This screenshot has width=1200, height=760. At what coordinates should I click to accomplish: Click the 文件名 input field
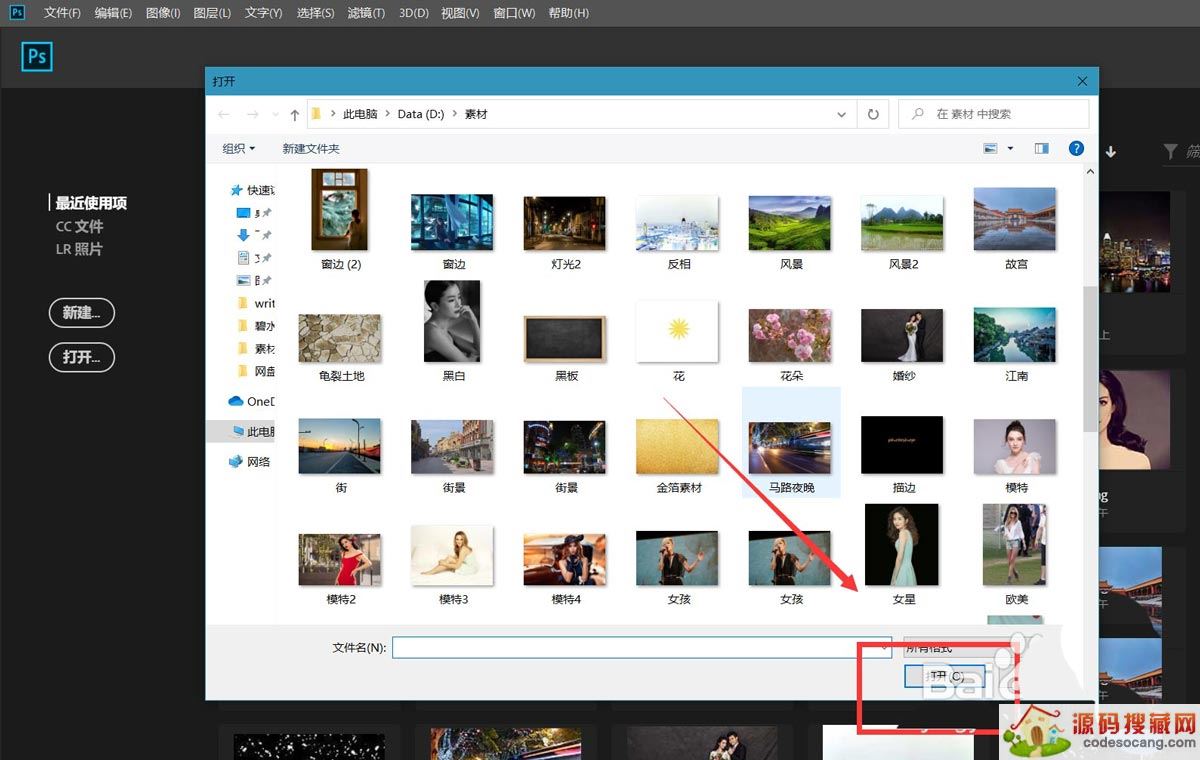(x=640, y=647)
